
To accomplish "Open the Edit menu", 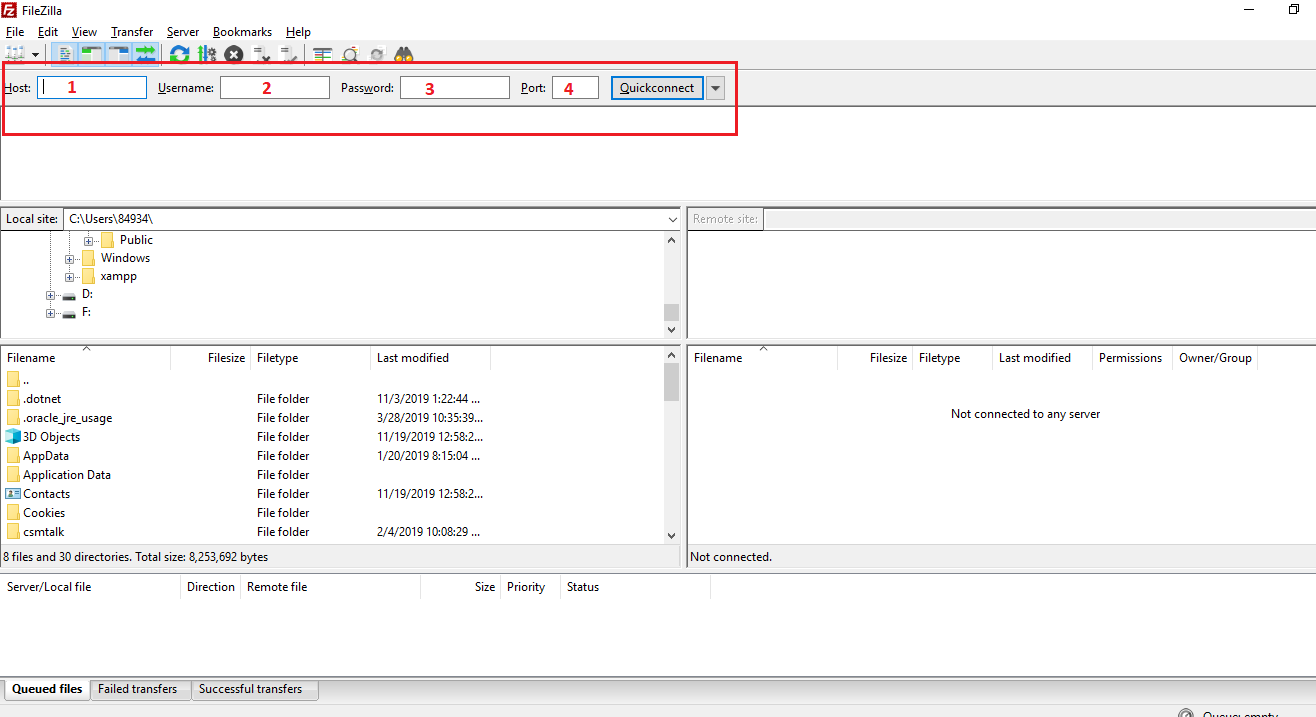I will (x=48, y=32).
